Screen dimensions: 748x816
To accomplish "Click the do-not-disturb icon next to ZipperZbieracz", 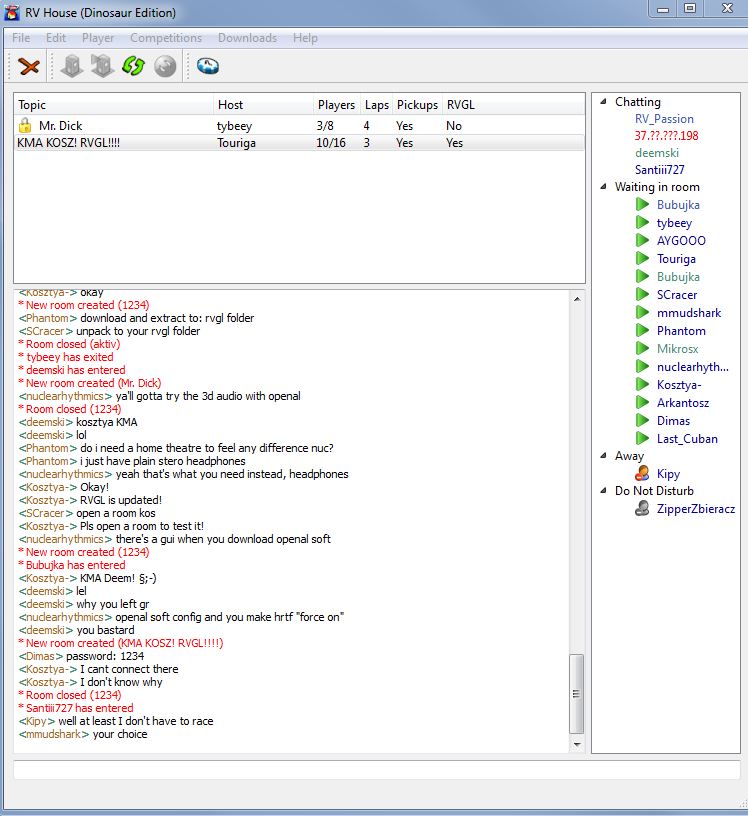I will [642, 508].
